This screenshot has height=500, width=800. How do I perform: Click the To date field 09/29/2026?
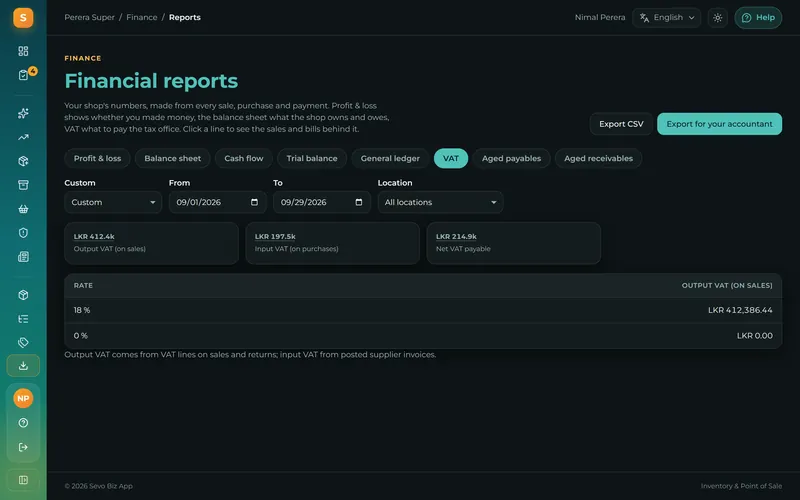[322, 202]
